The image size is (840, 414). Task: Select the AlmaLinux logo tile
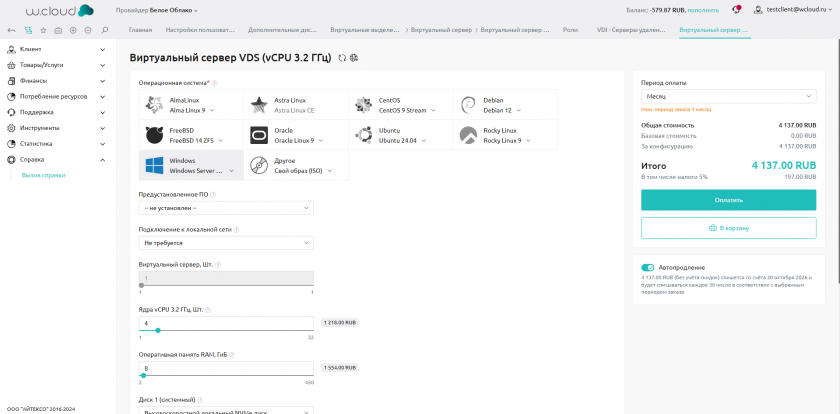point(154,105)
